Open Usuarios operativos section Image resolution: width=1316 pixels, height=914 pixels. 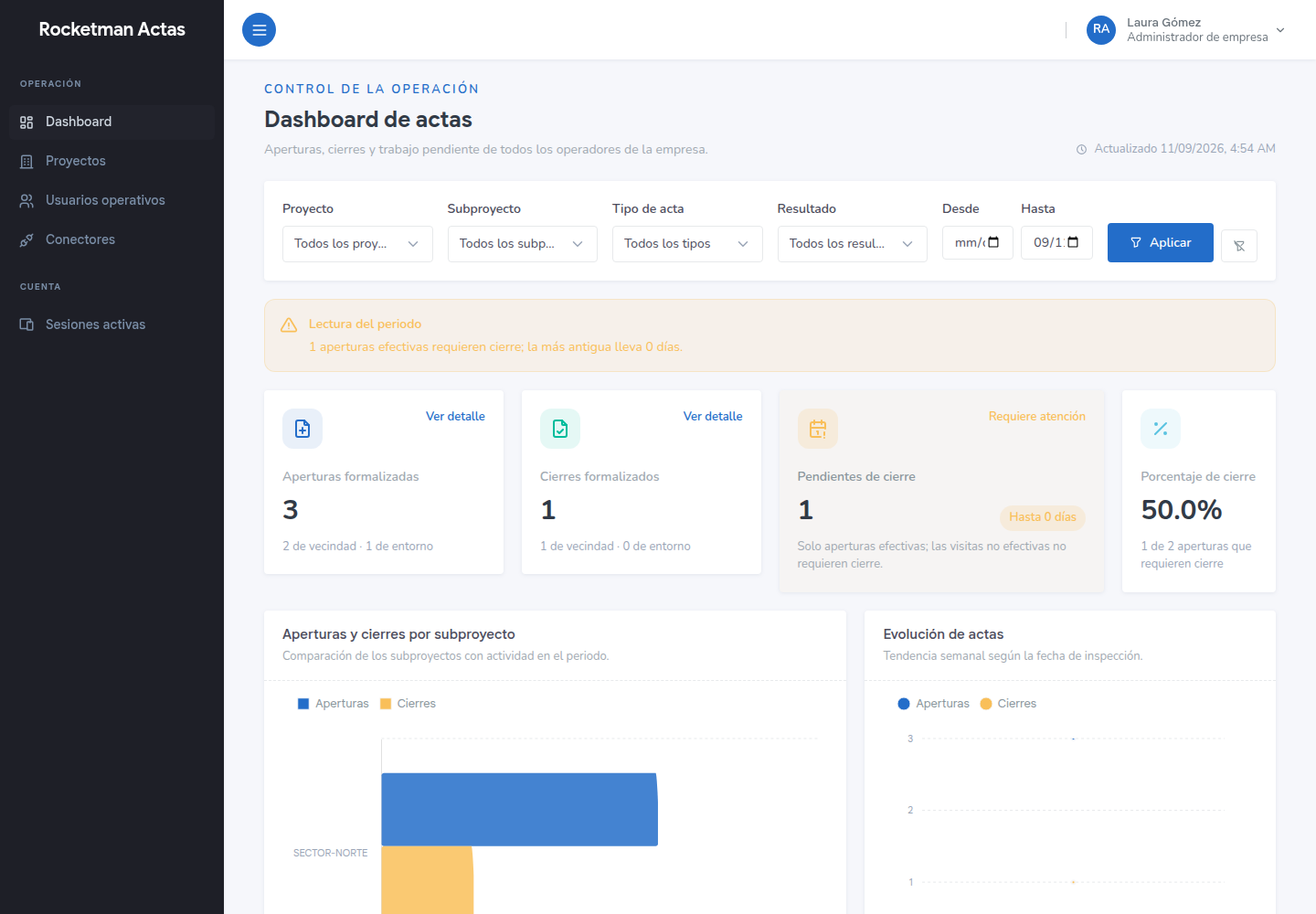point(111,200)
